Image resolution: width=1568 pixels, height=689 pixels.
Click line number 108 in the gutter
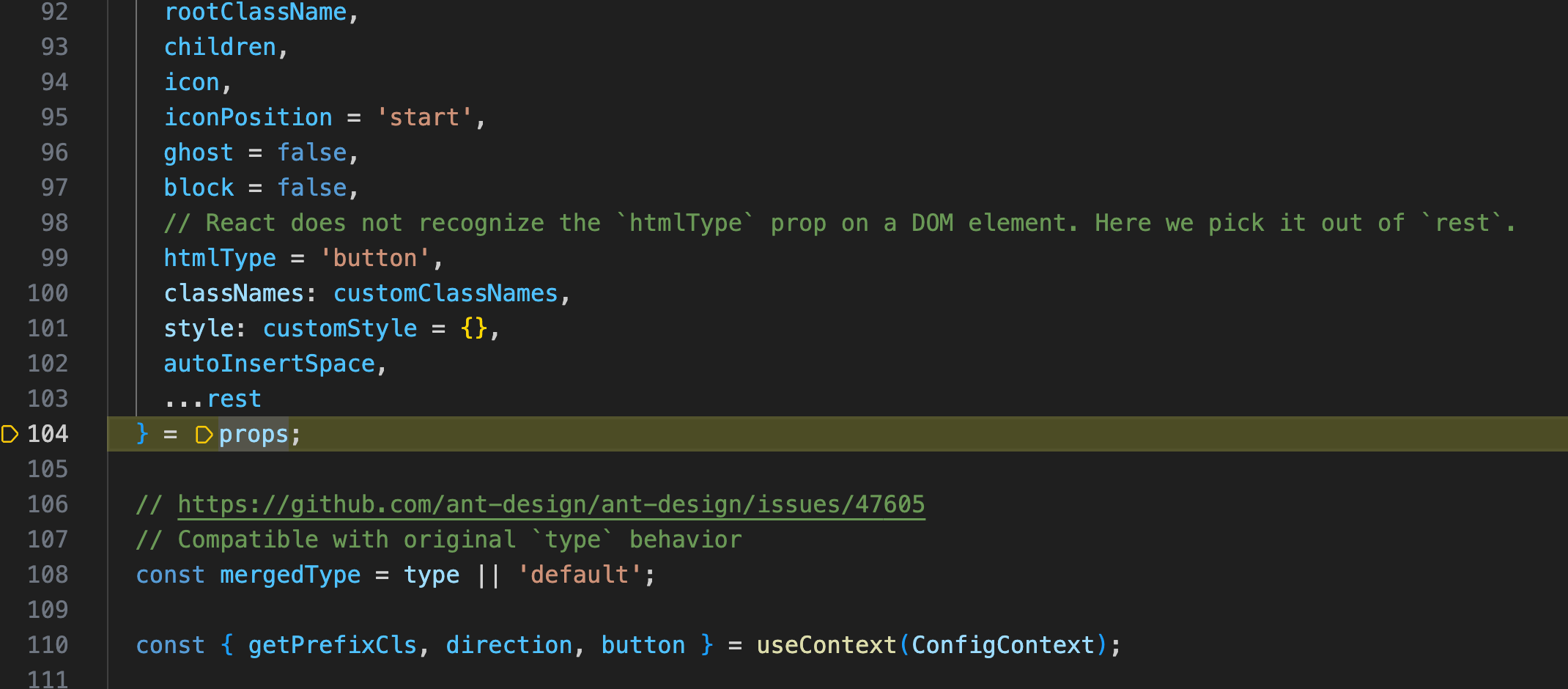[x=48, y=575]
